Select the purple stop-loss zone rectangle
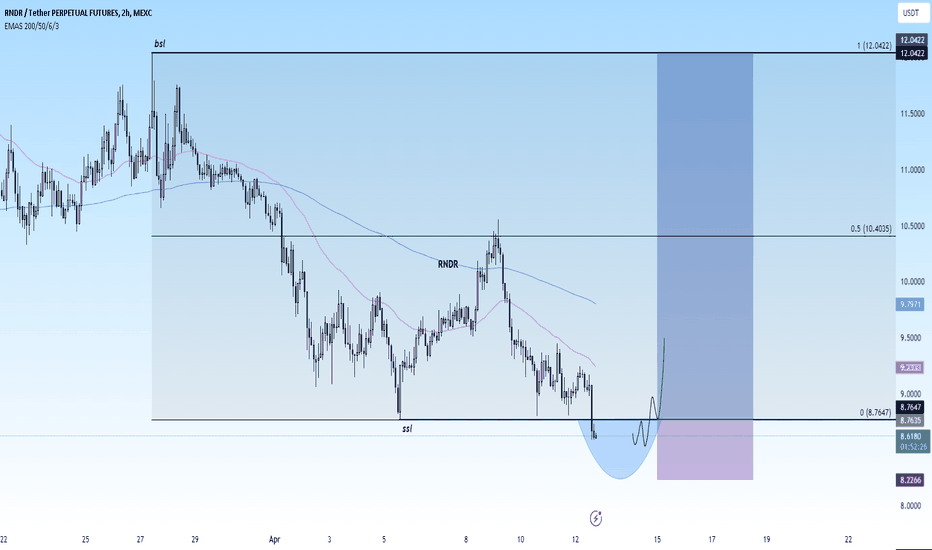This screenshot has width=932, height=550. click(x=705, y=450)
